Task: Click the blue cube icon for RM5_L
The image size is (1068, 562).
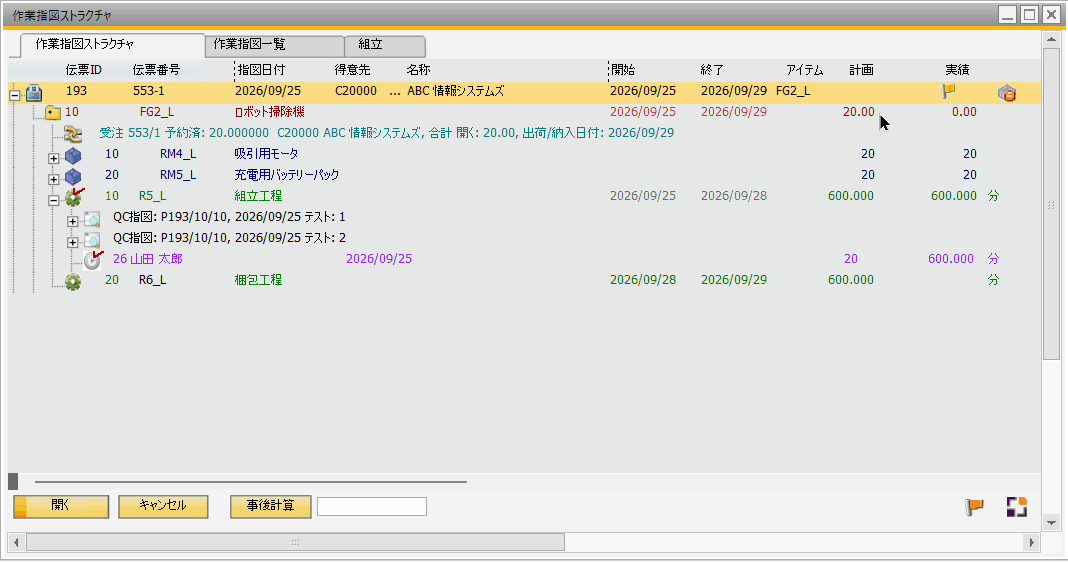Action: [x=73, y=176]
